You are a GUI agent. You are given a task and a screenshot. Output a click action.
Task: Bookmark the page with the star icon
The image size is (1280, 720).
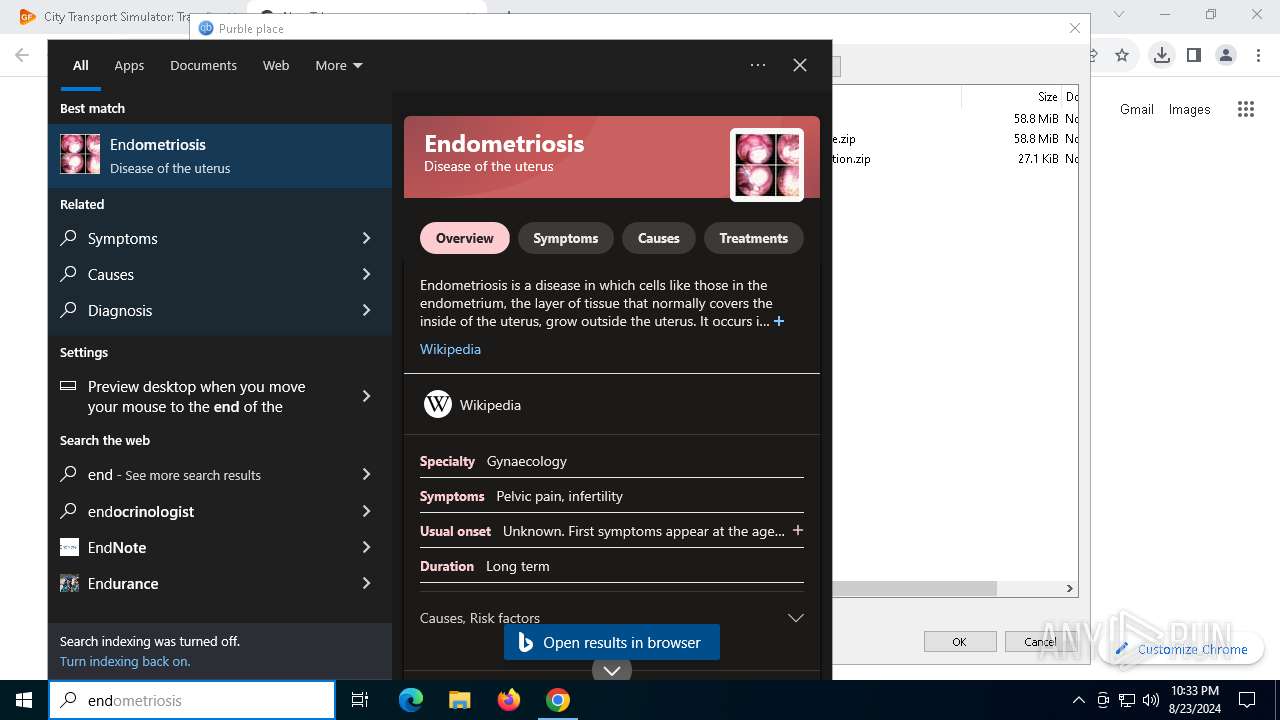[1122, 55]
